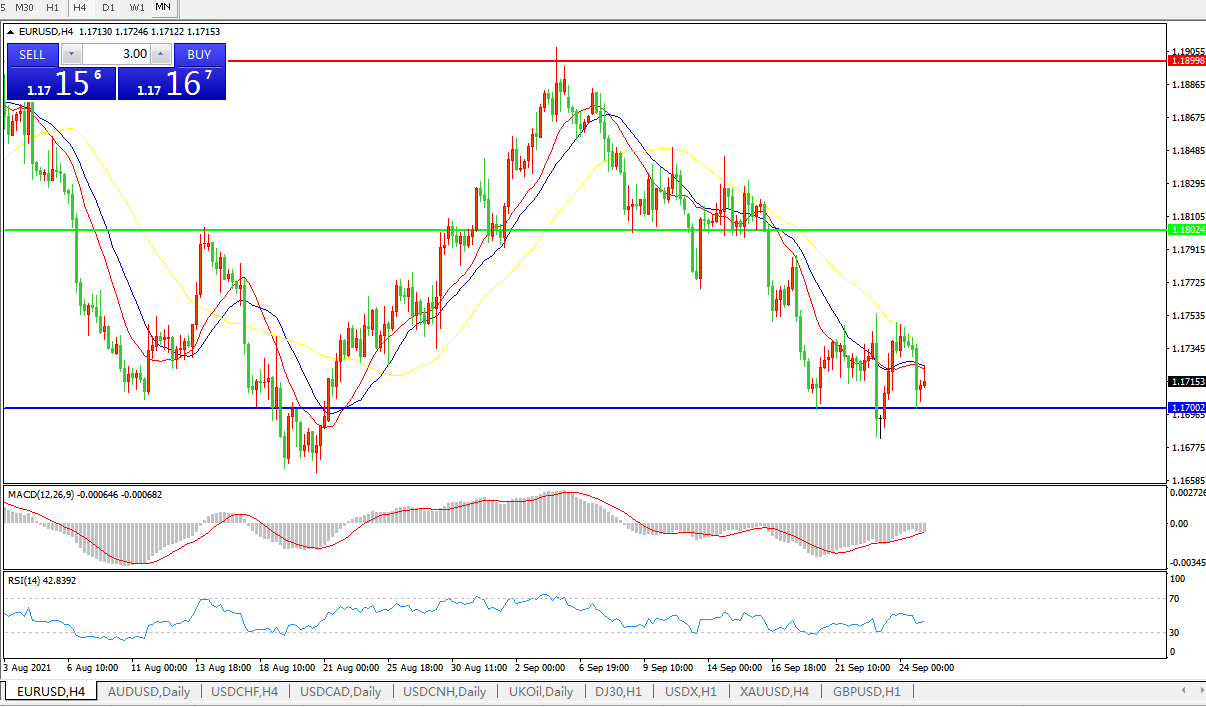Image resolution: width=1206 pixels, height=707 pixels.
Task: Open the AUDUSD,Daily chart tab
Action: 148,691
